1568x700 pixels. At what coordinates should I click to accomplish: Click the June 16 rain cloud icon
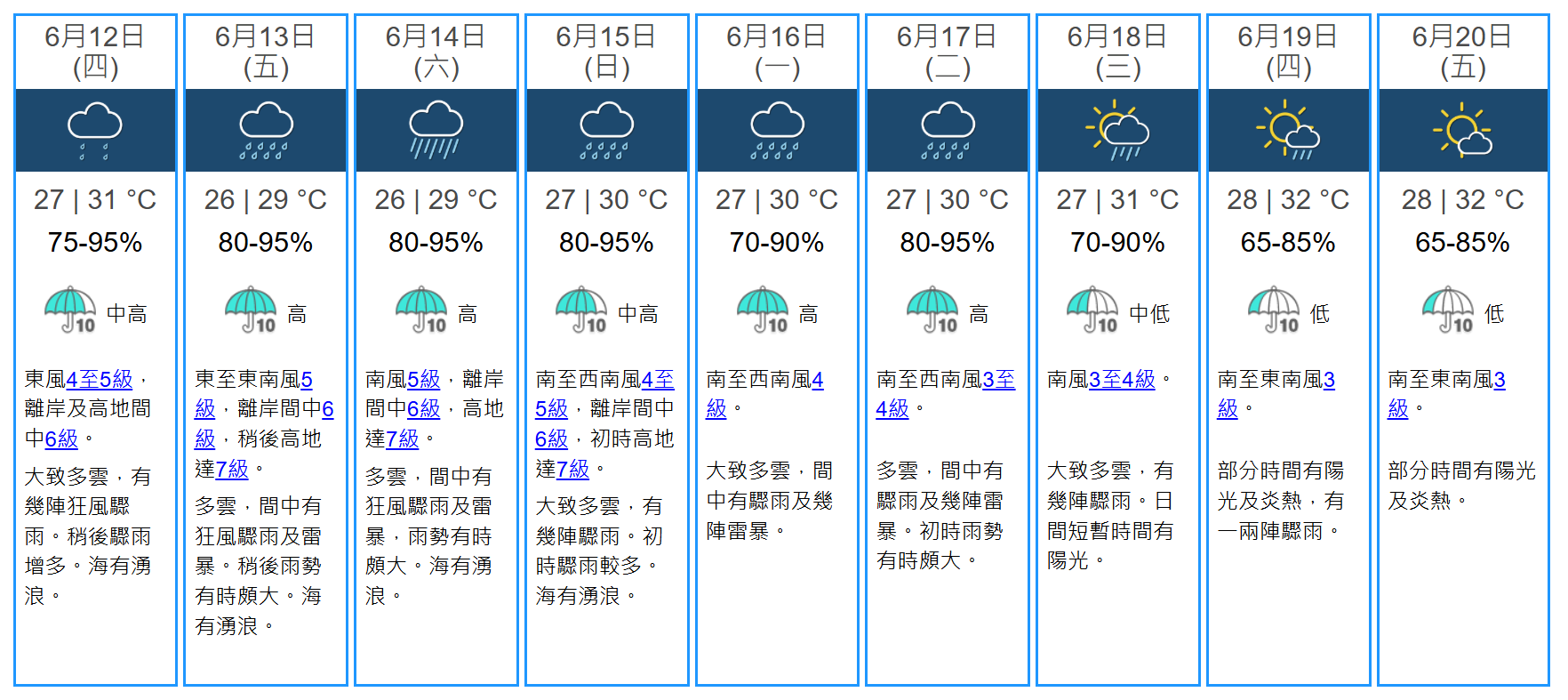click(777, 130)
